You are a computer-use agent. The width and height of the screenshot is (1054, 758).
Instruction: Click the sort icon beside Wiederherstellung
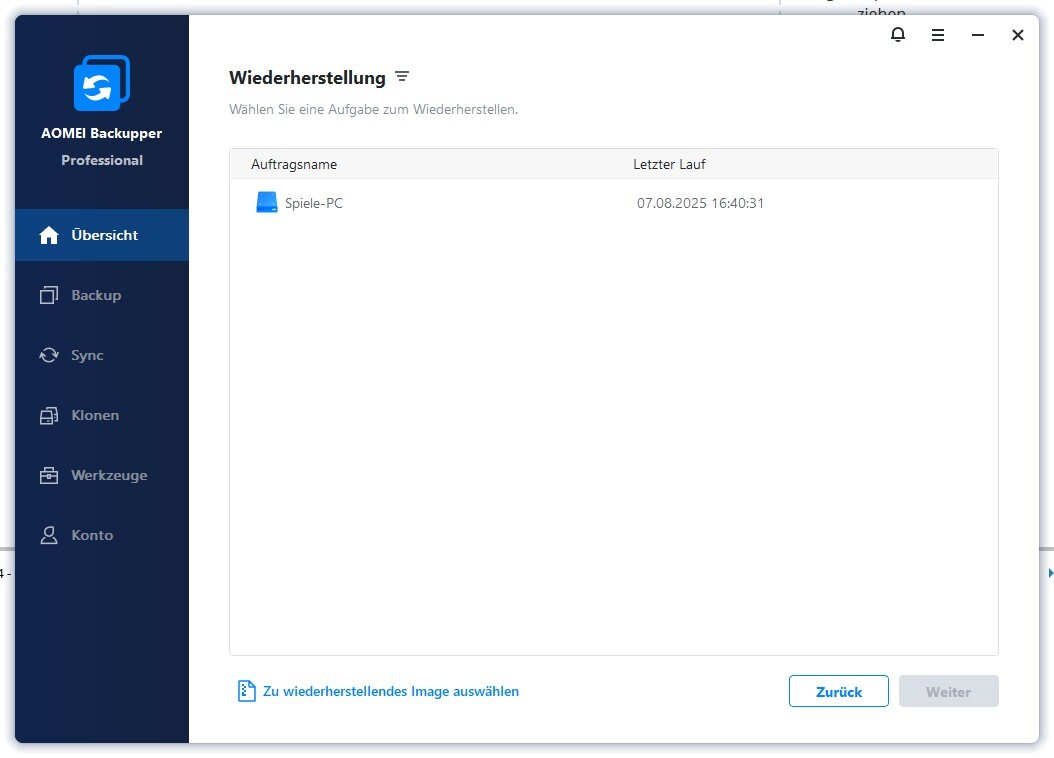click(x=402, y=77)
